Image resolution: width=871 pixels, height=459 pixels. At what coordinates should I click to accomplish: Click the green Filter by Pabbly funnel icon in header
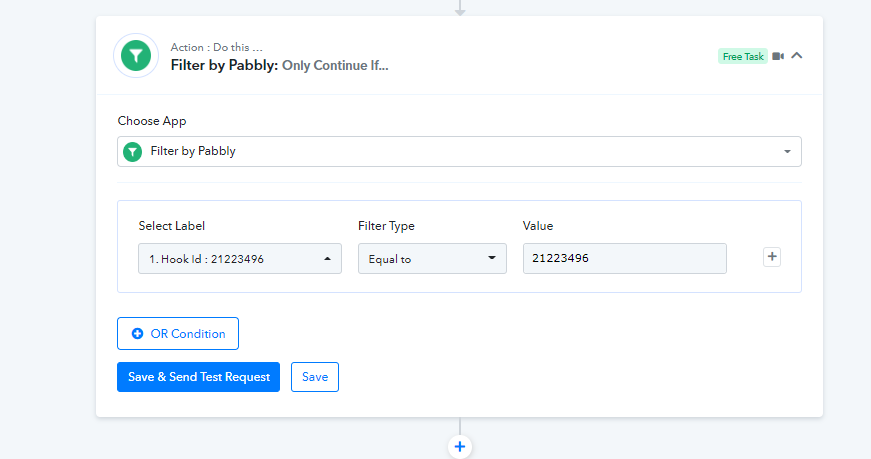[x=136, y=56]
